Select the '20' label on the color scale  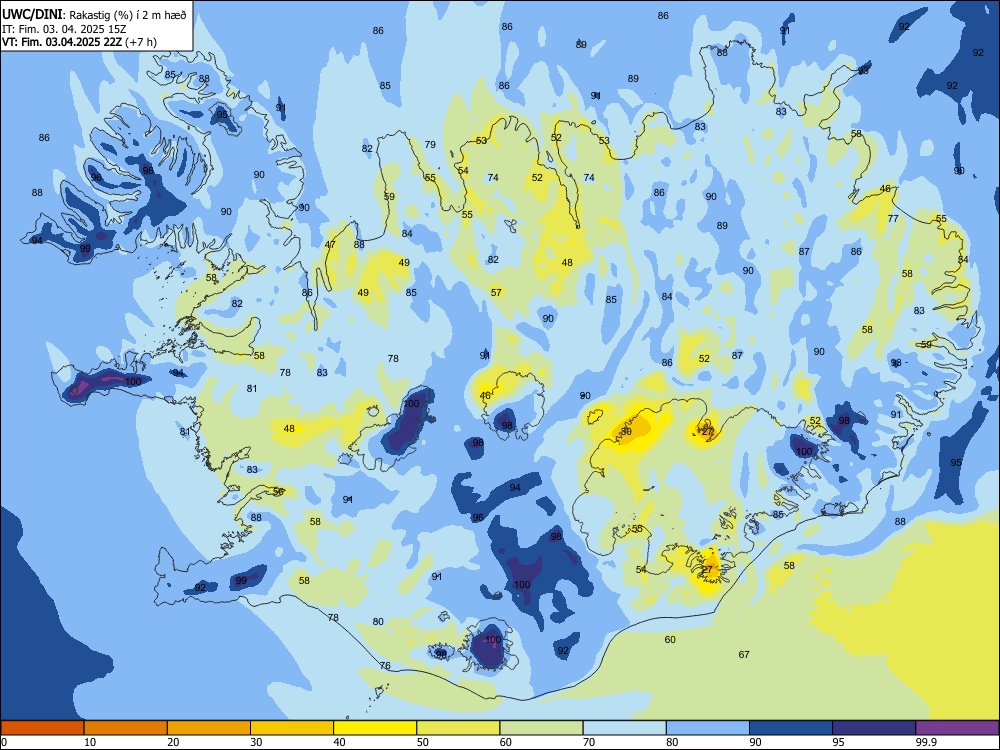coord(173,742)
